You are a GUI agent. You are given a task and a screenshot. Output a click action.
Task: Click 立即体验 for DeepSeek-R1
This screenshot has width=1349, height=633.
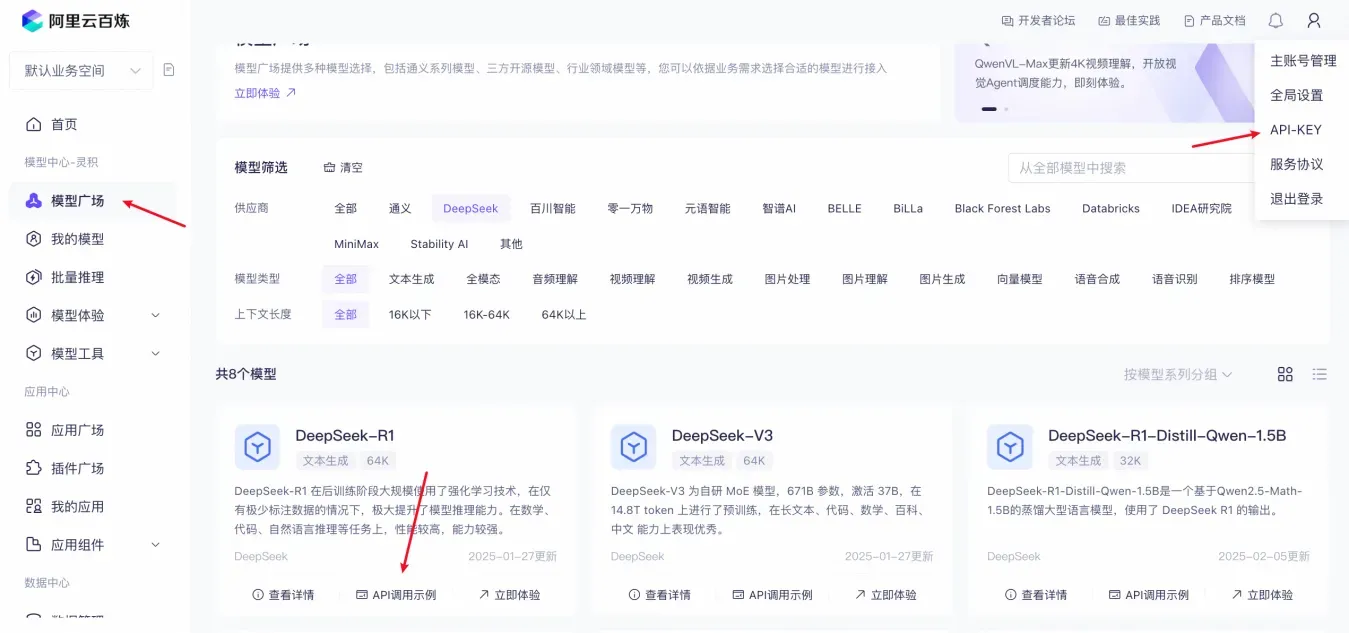click(509, 595)
